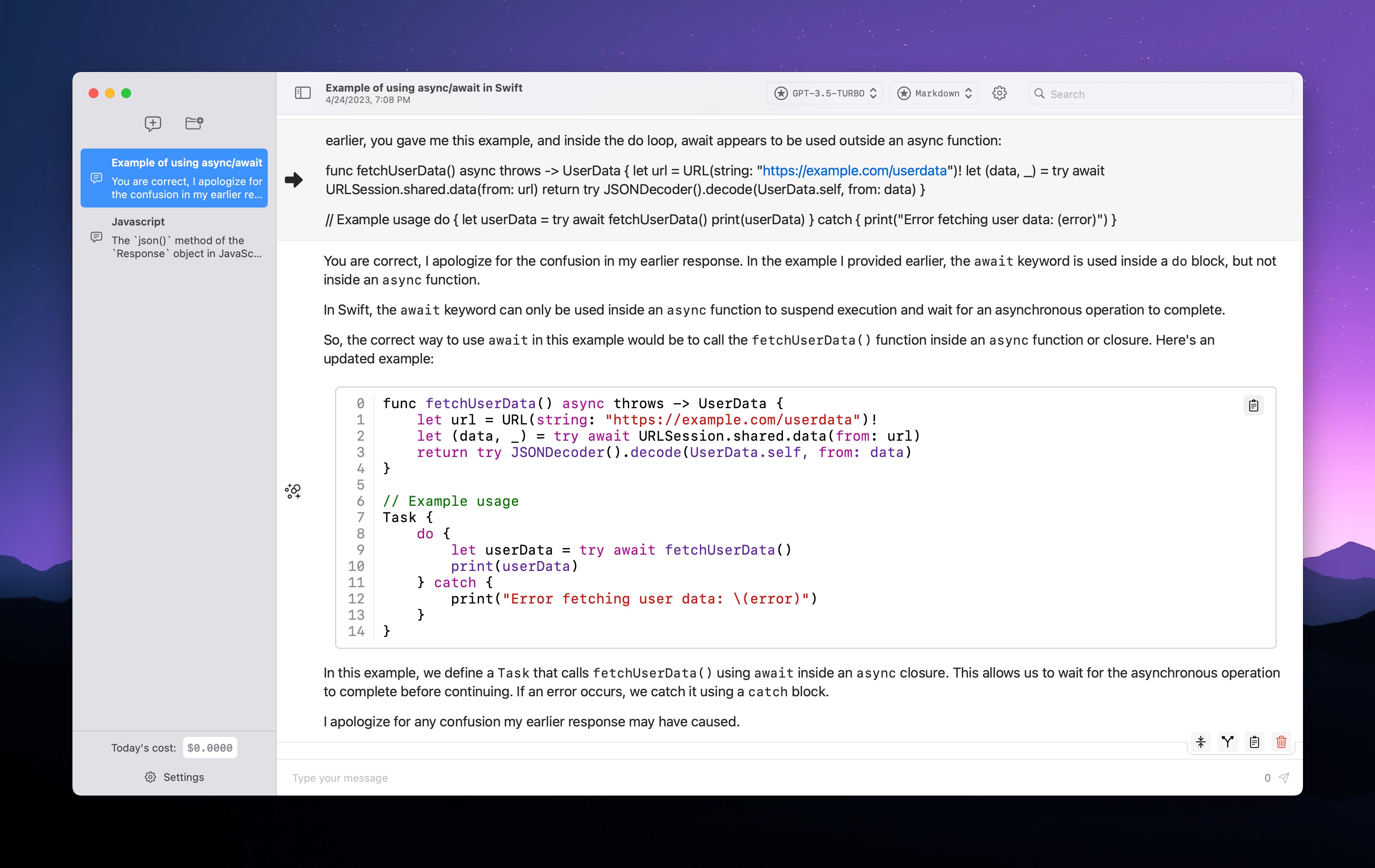This screenshot has height=868, width=1375.
Task: Click the assistant sparkle avatar icon
Action: pyautogui.click(x=293, y=491)
